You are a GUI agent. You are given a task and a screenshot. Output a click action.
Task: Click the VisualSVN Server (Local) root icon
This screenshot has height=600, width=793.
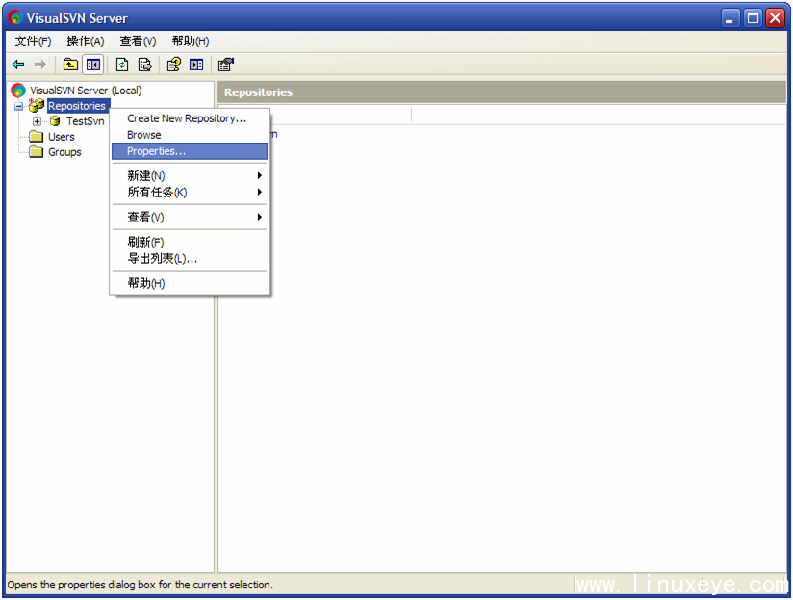(x=18, y=91)
